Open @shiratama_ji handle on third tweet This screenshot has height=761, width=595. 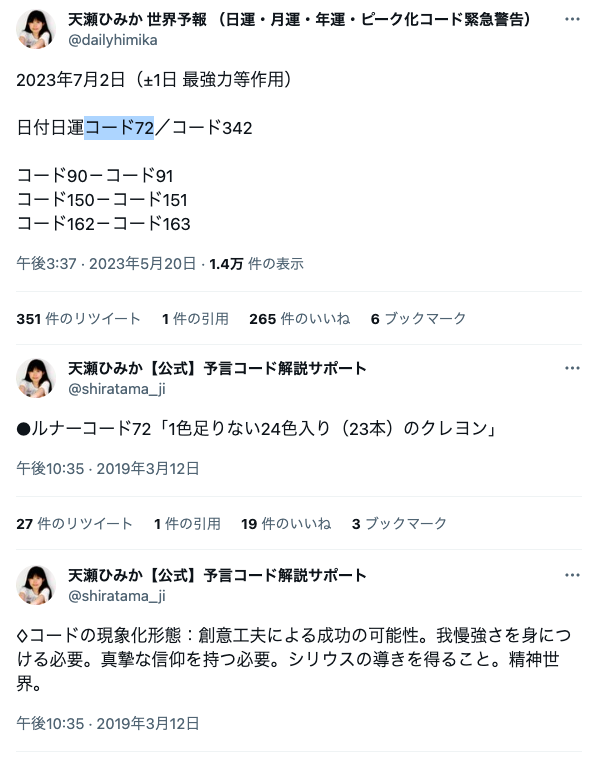pos(116,596)
